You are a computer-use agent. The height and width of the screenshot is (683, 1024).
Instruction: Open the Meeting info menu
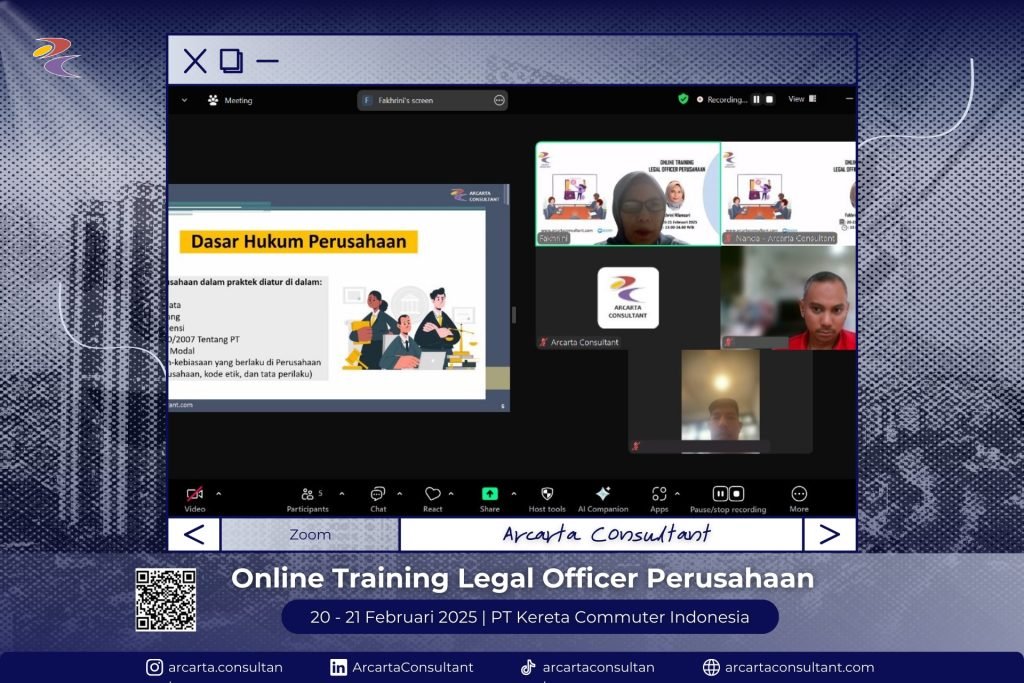(230, 100)
